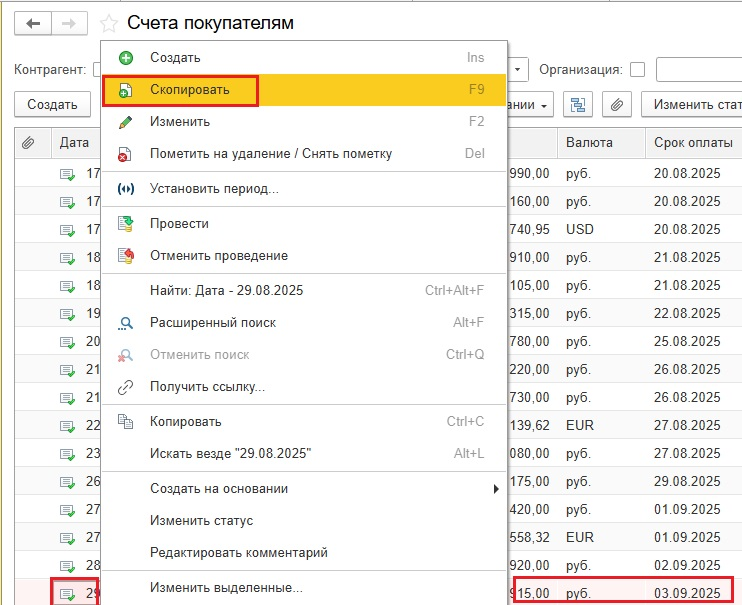Click the clipboard icon beside 'Копировать'
The width and height of the screenshot is (742, 605).
click(125, 422)
